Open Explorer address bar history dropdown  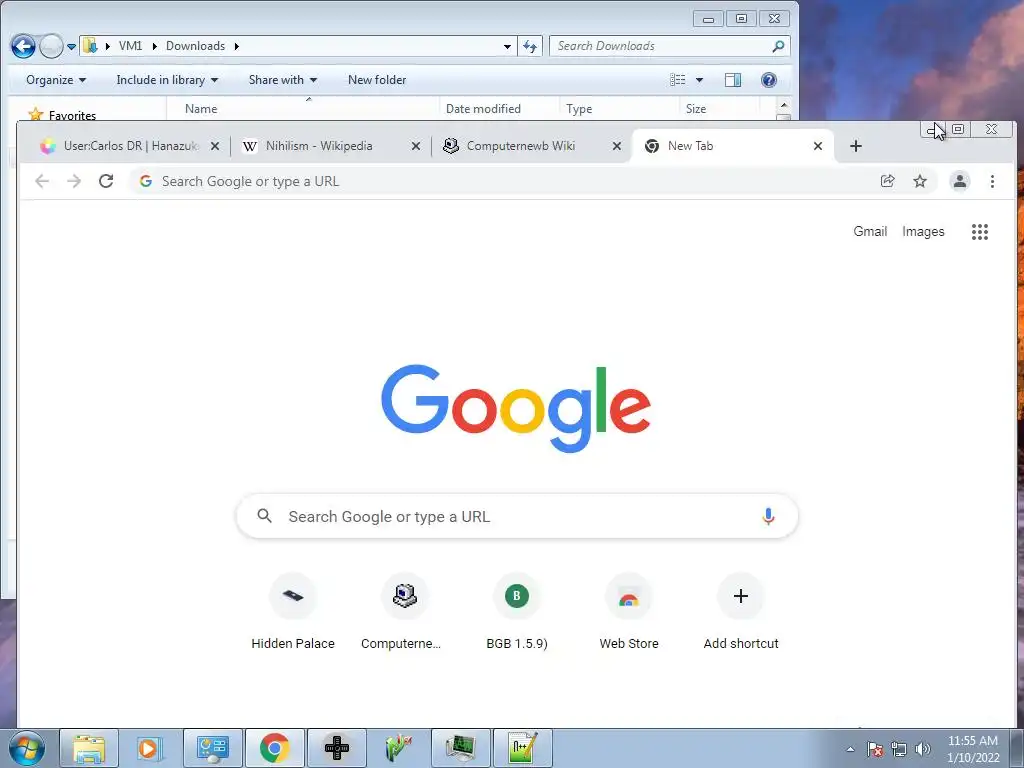click(x=507, y=46)
